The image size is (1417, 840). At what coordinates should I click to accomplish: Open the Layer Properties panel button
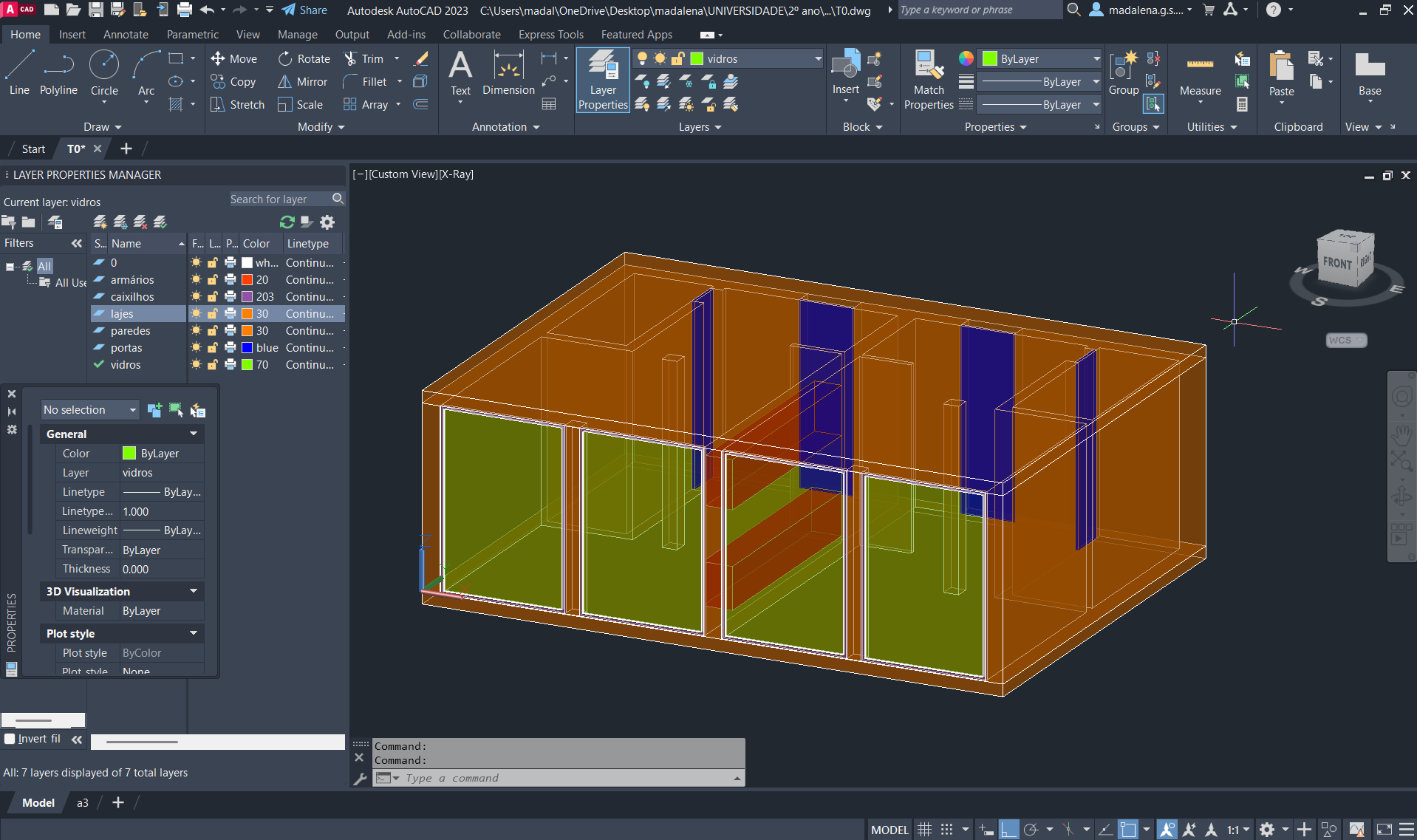click(x=603, y=80)
